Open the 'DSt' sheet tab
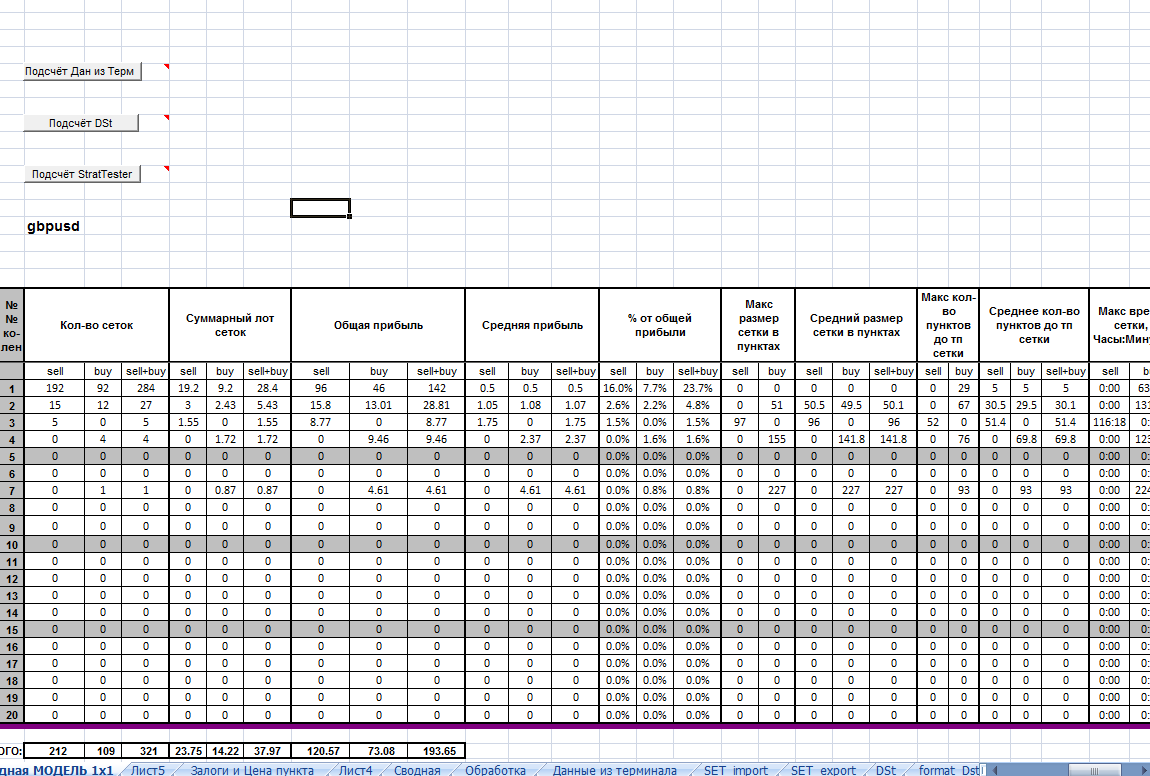1150x776 pixels. coord(886,769)
